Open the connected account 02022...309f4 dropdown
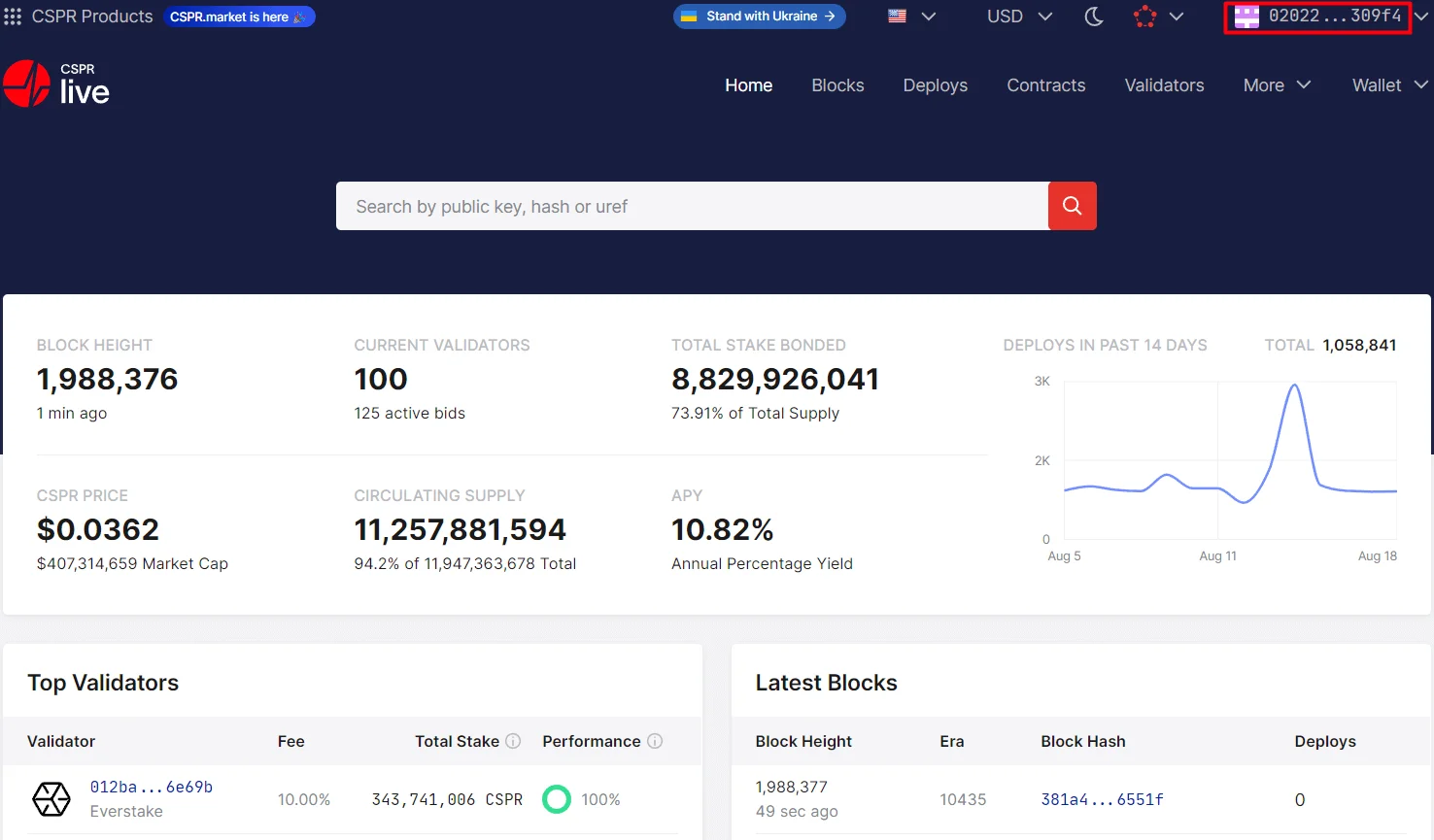 click(1316, 17)
